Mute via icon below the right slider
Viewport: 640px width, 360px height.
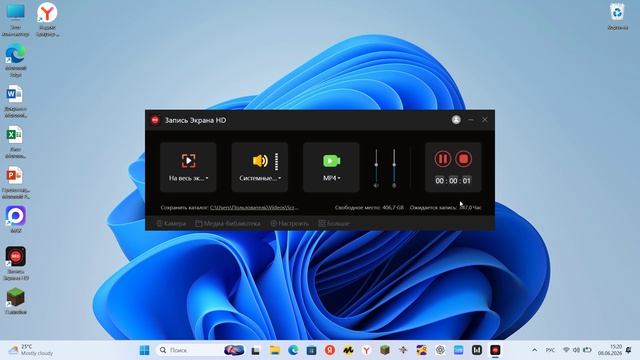[x=394, y=186]
